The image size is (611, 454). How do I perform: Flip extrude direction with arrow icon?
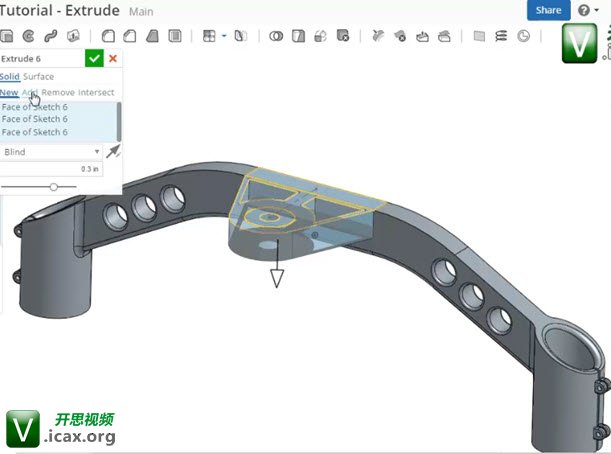(x=113, y=152)
